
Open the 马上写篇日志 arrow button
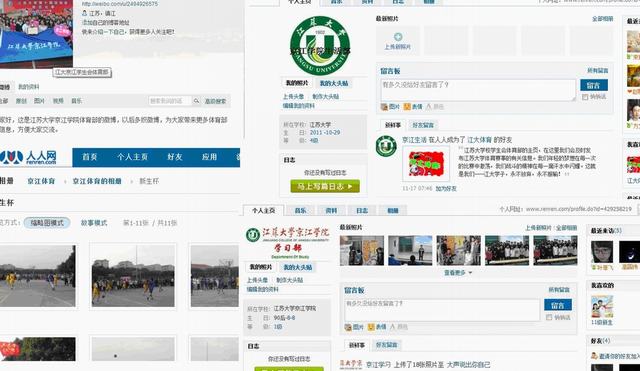coord(325,187)
